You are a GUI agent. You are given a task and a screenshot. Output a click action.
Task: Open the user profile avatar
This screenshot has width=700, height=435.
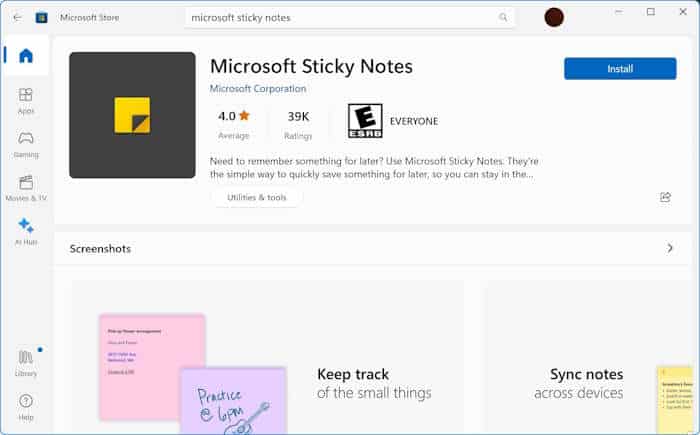pos(554,17)
